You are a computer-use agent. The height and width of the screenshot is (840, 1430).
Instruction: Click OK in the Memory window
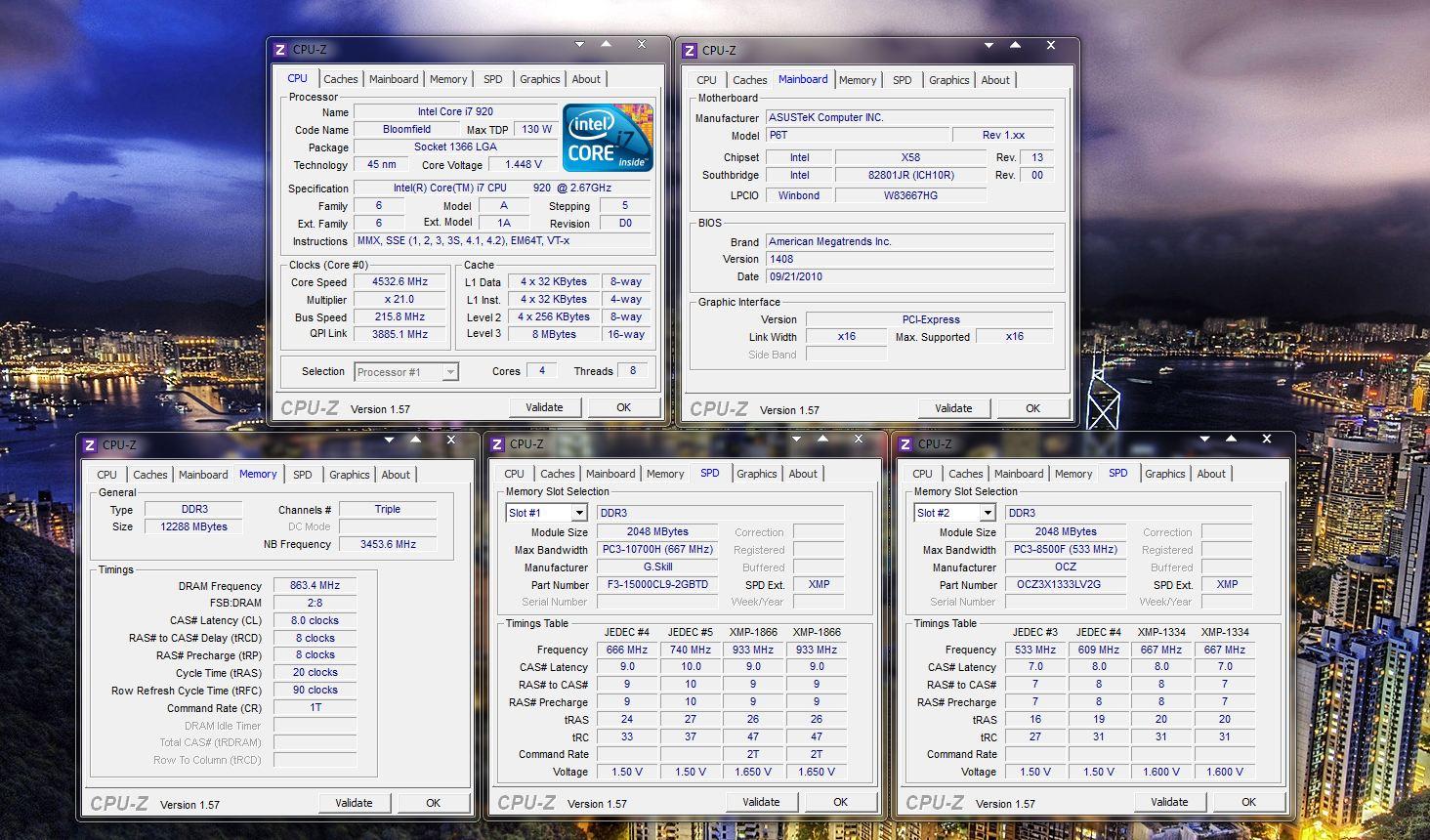(434, 803)
